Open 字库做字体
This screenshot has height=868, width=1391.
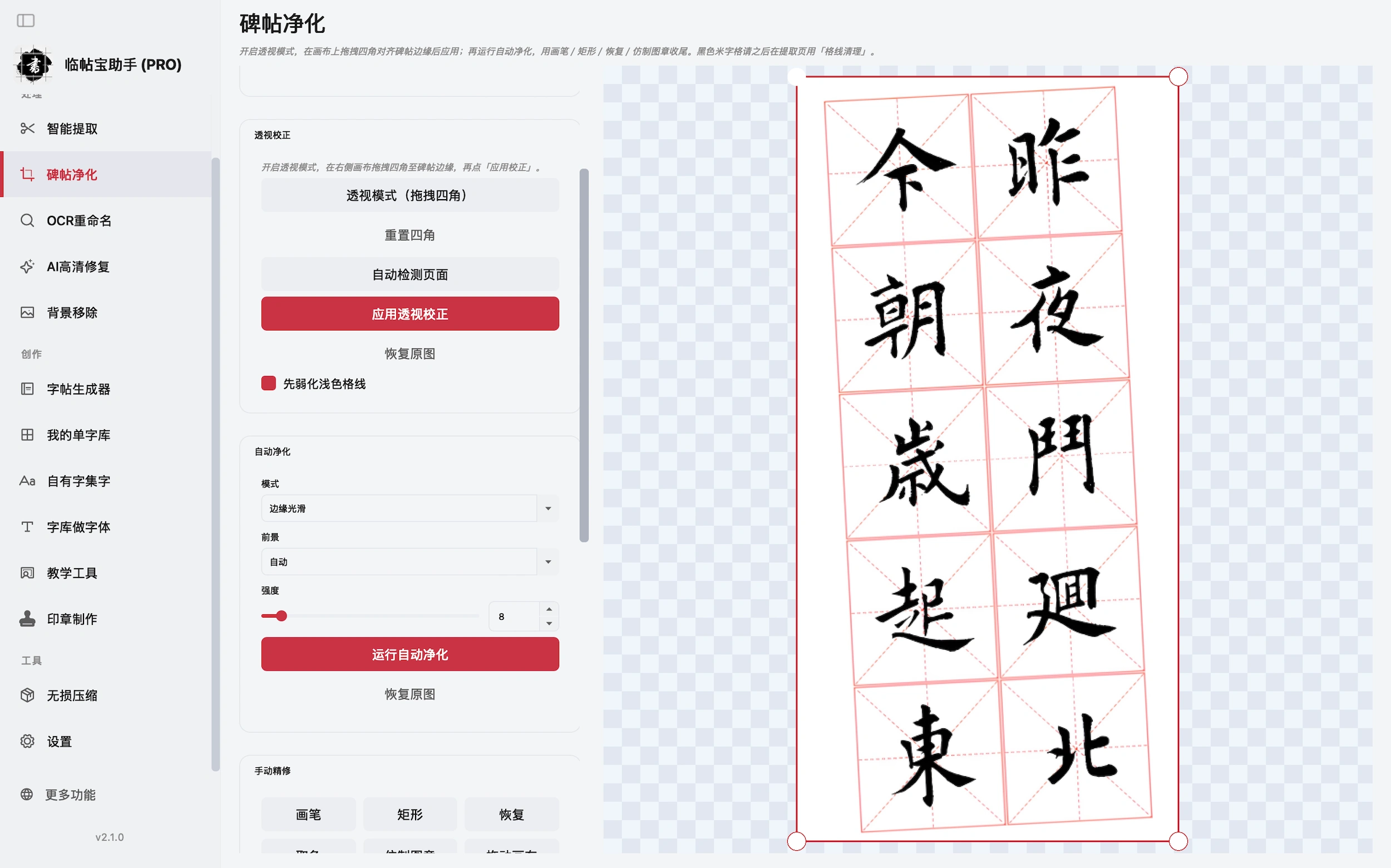107,526
